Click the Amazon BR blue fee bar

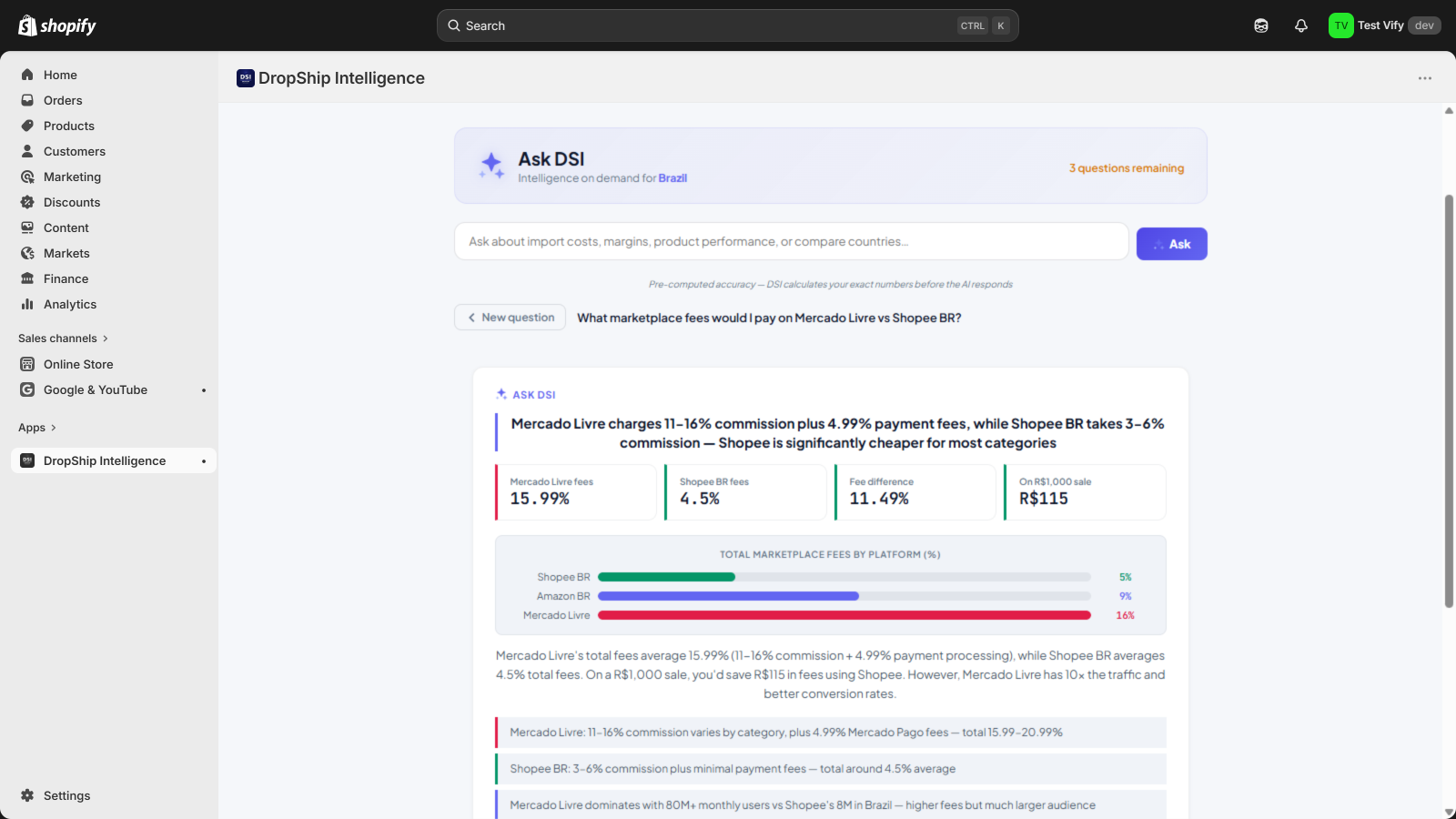728,596
